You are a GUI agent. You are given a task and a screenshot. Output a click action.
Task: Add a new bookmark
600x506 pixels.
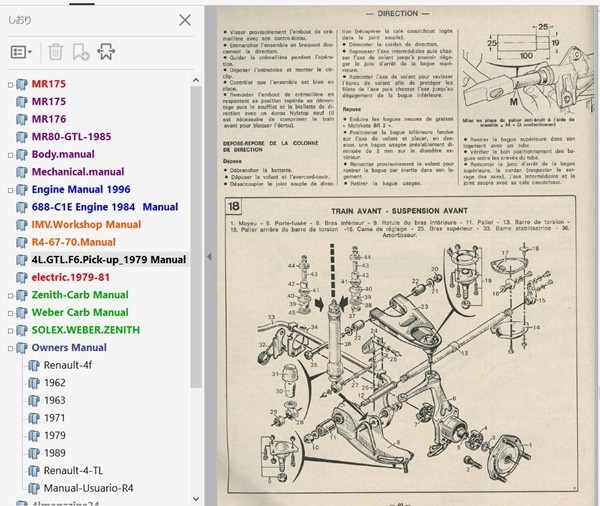tap(81, 52)
